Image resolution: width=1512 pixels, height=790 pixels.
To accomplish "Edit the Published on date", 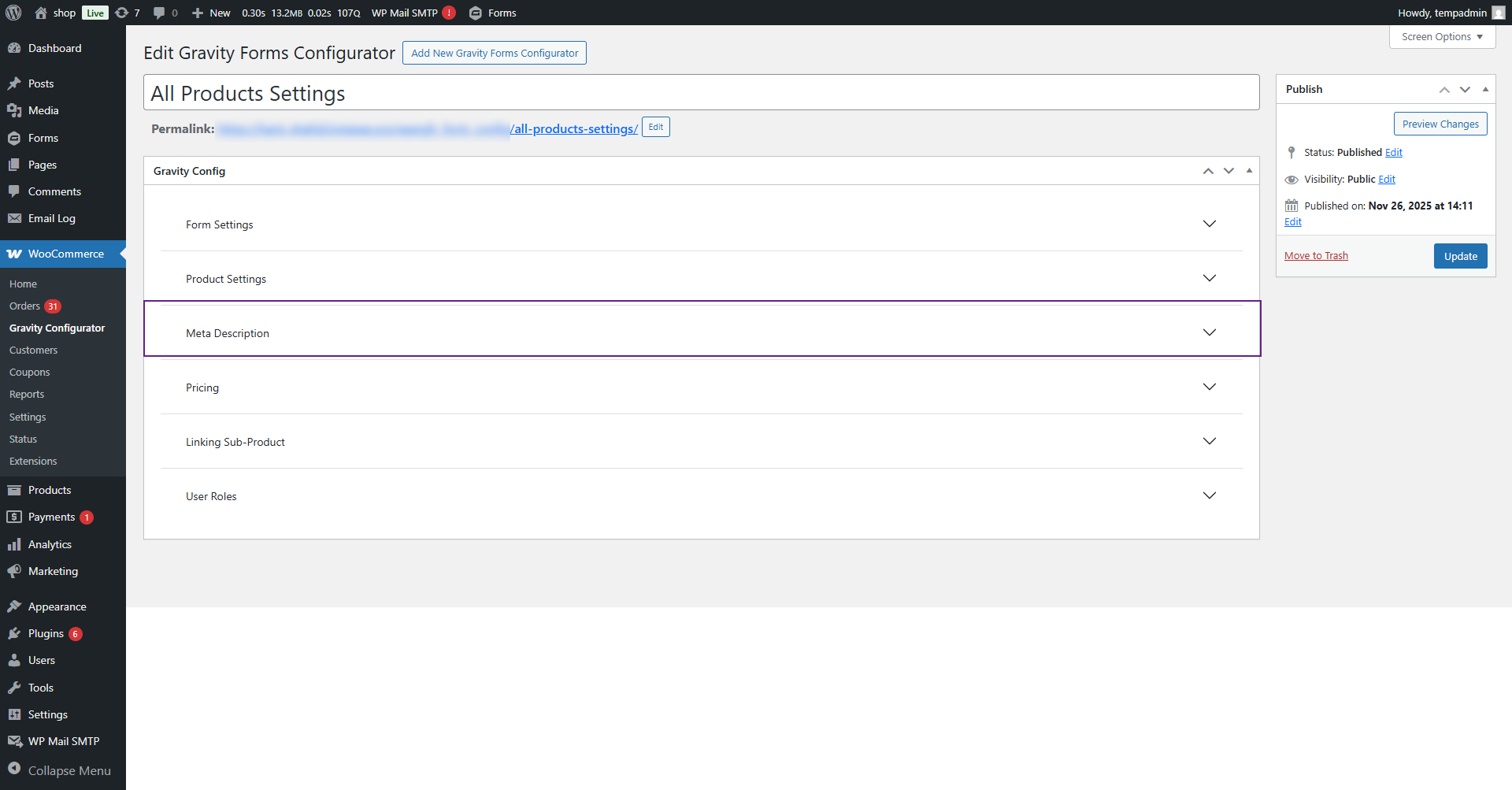I will click(1293, 221).
